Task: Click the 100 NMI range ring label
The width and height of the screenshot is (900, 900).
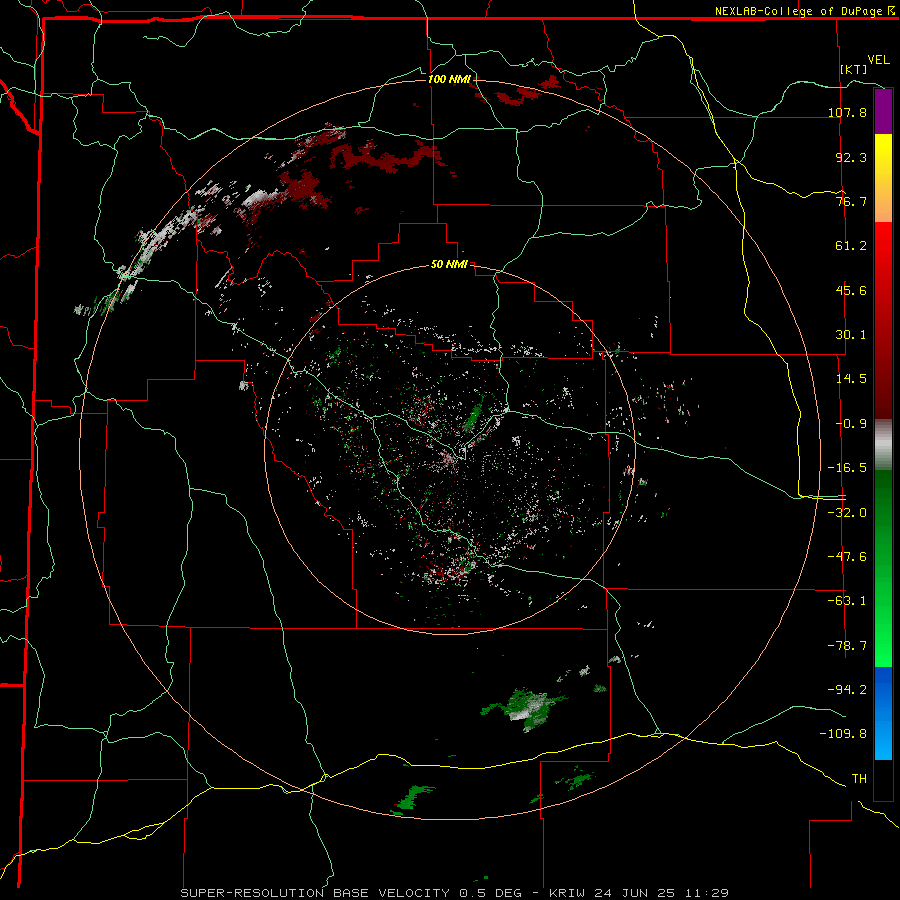Action: [449, 79]
